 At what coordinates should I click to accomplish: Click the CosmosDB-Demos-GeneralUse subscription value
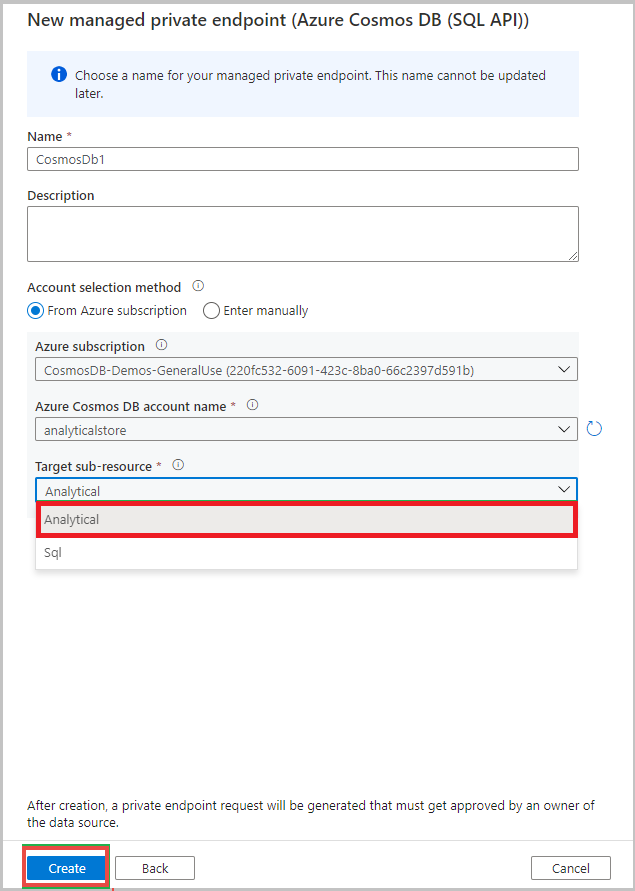click(x=280, y=369)
